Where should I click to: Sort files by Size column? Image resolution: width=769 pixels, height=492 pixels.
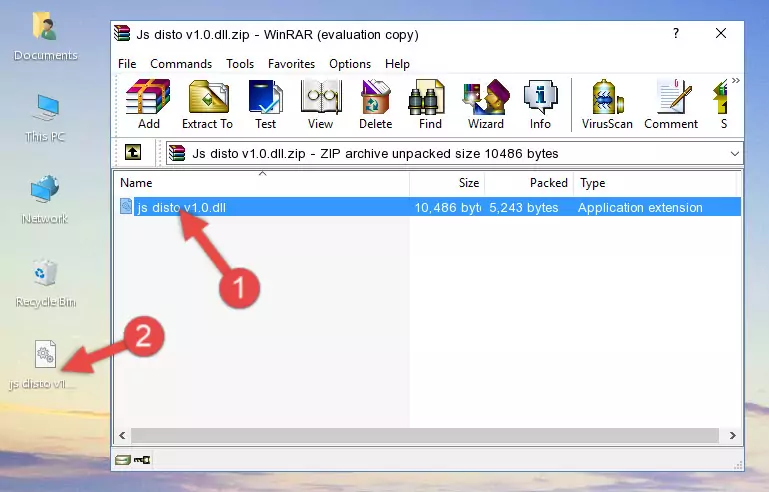(447, 182)
